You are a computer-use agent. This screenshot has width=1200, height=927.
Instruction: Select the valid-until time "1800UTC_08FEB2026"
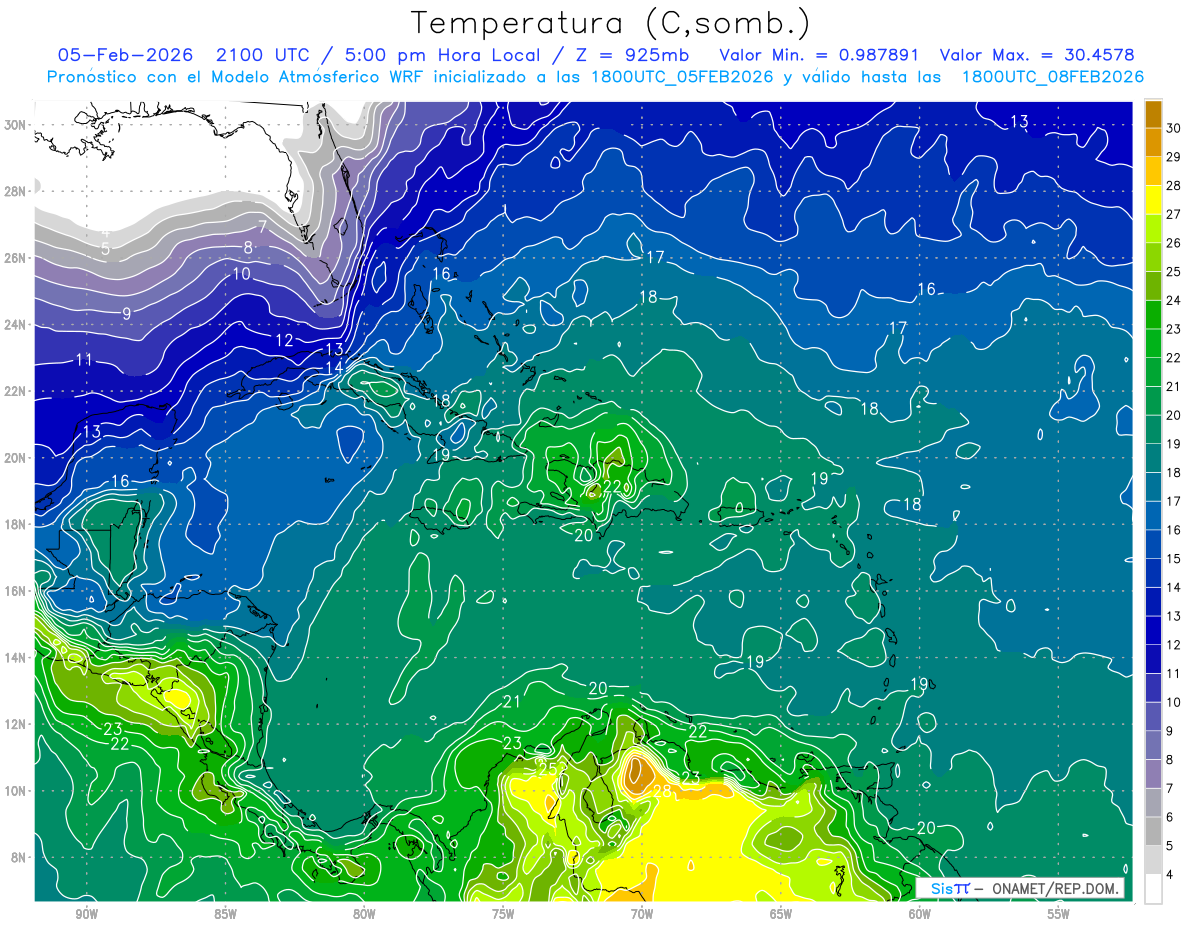coord(1053,77)
